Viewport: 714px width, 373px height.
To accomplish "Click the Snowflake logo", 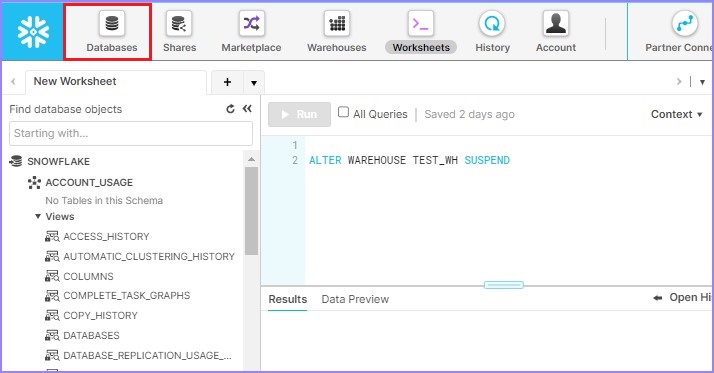I will coord(32,31).
